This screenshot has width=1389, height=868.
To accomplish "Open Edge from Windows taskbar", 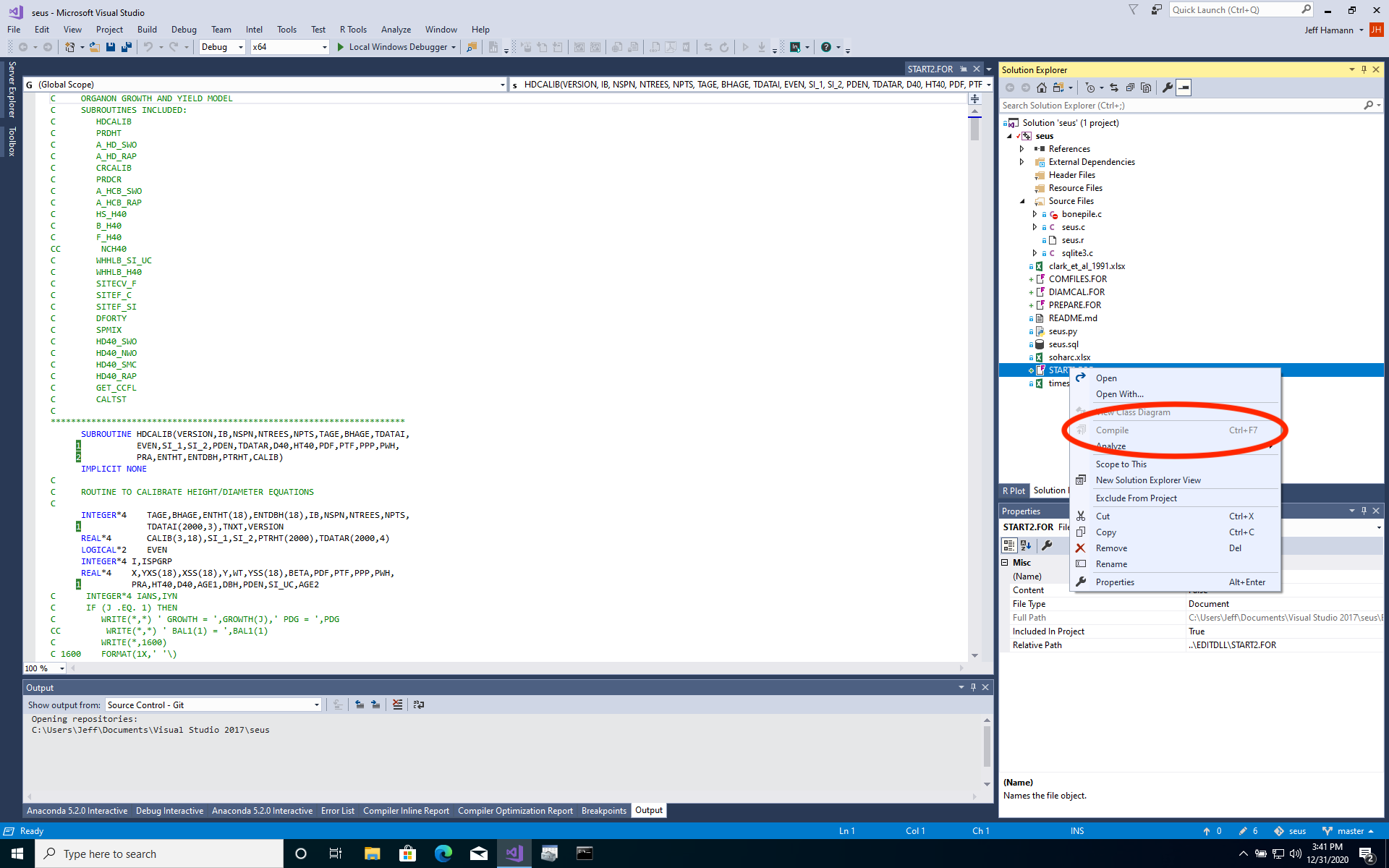I will (x=443, y=854).
